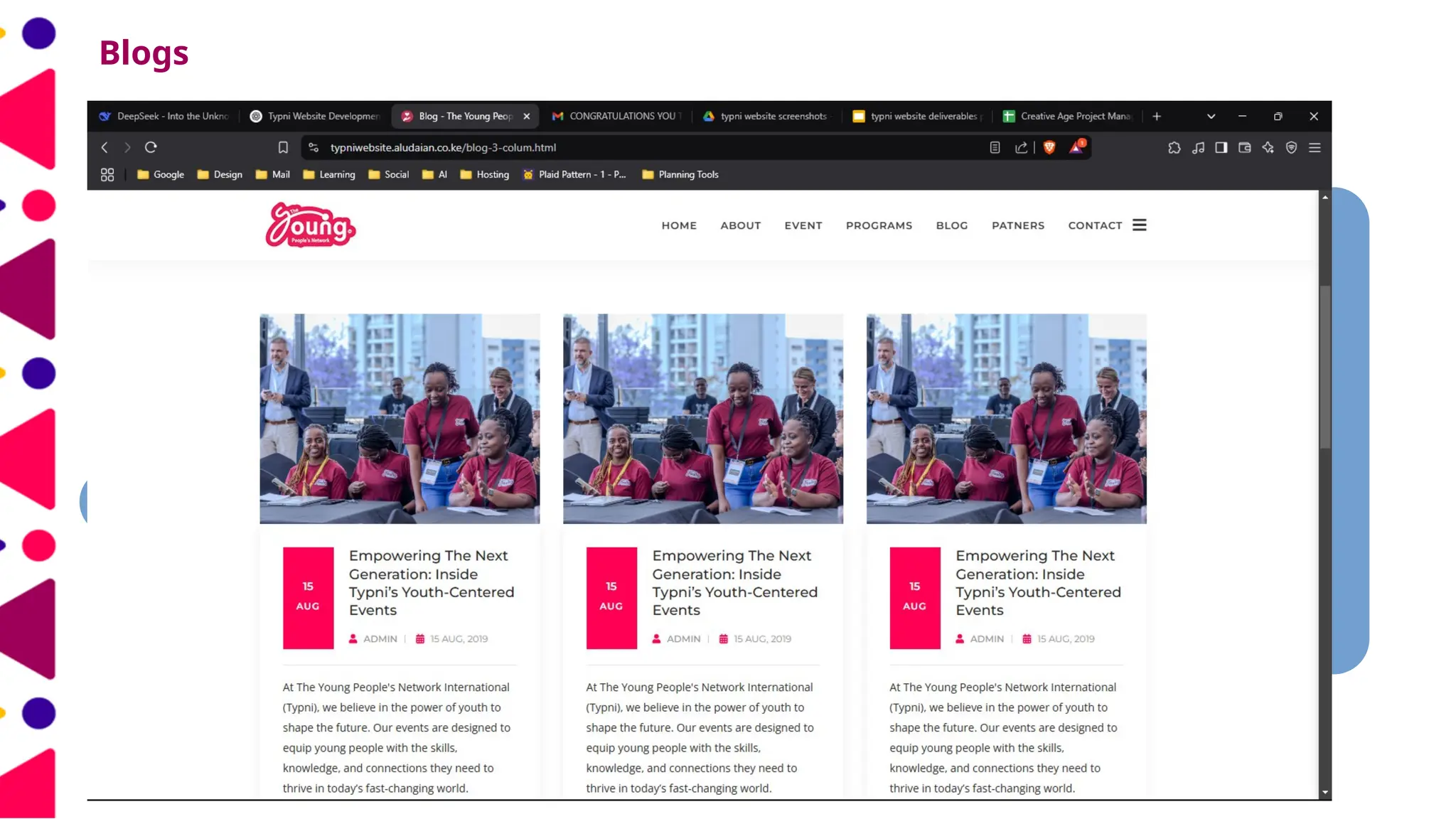Click the pink 15 AUG badge on middle post
This screenshot has width=1456, height=819.
pos(611,598)
